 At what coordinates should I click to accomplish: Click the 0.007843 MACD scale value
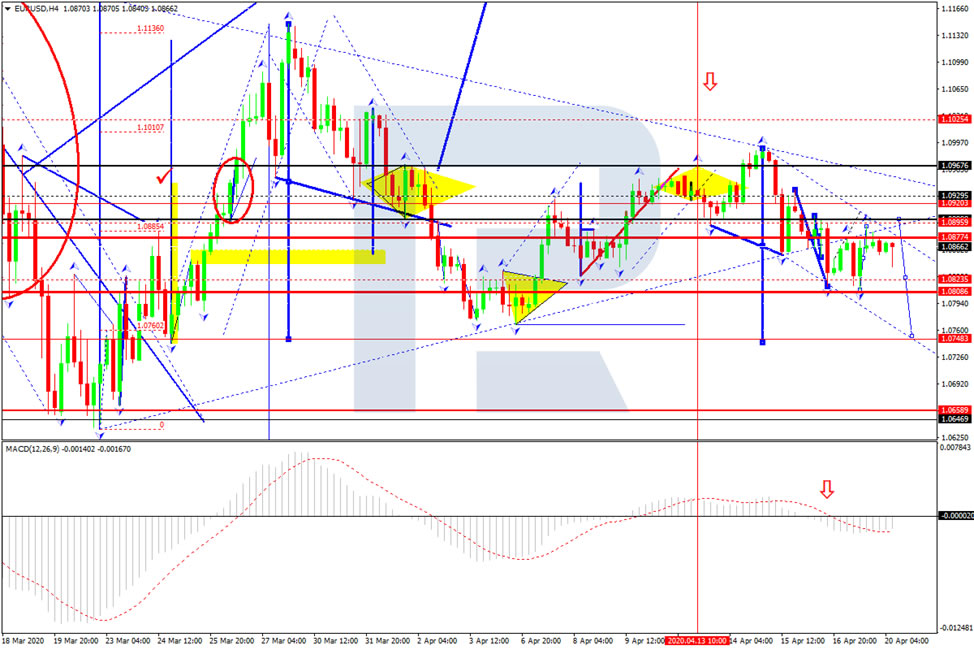click(x=955, y=447)
